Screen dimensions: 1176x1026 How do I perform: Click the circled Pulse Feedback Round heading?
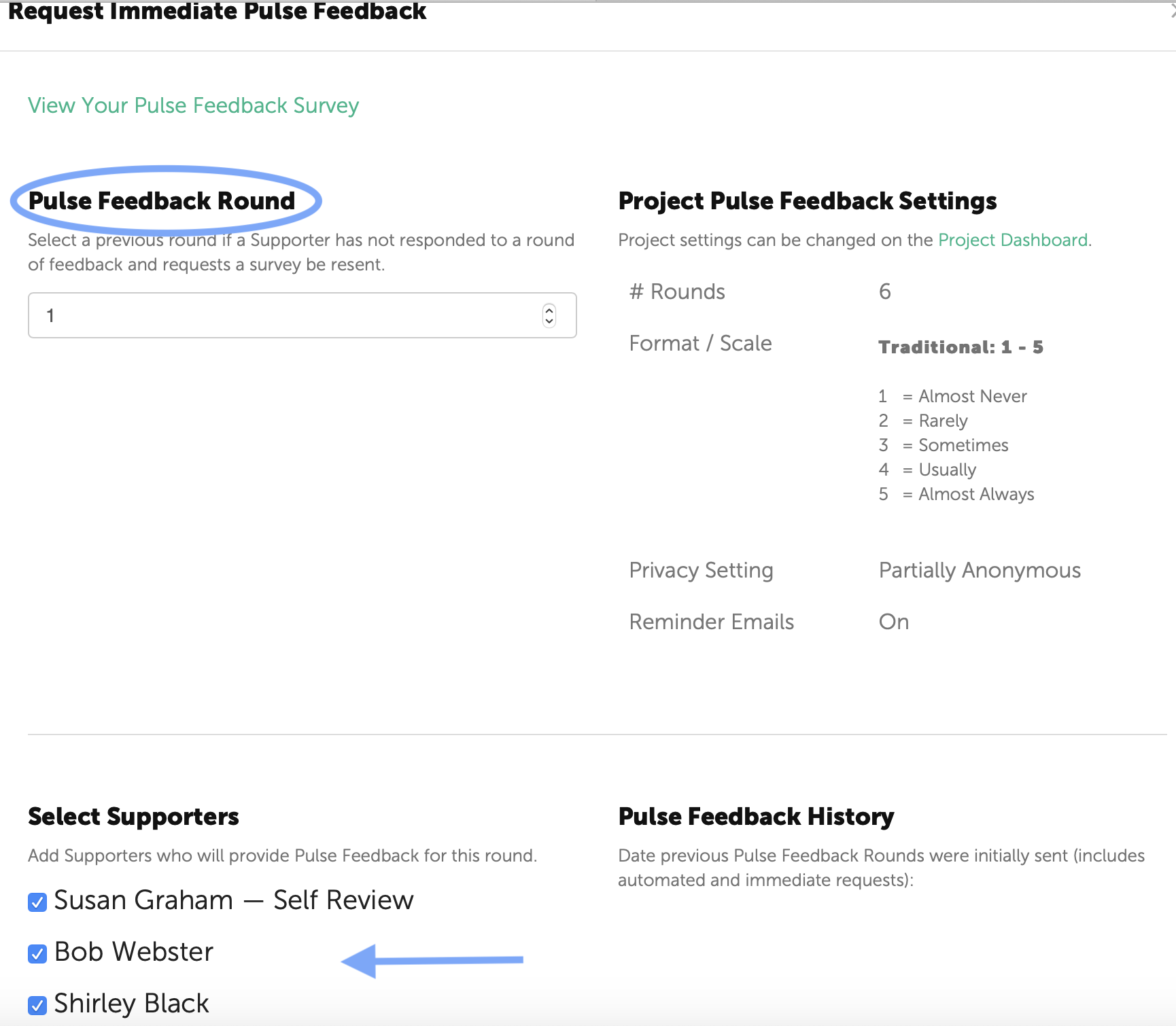(162, 201)
